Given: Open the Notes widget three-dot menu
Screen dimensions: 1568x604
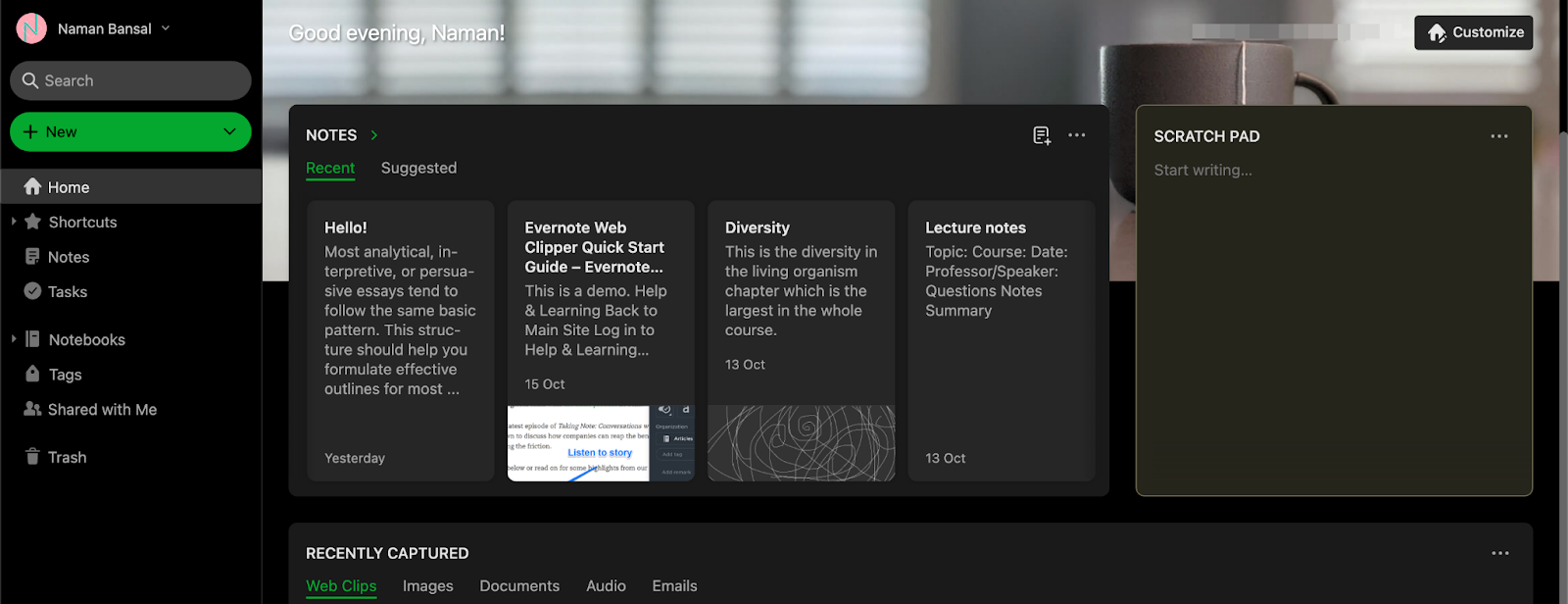Looking at the screenshot, I should (x=1077, y=135).
